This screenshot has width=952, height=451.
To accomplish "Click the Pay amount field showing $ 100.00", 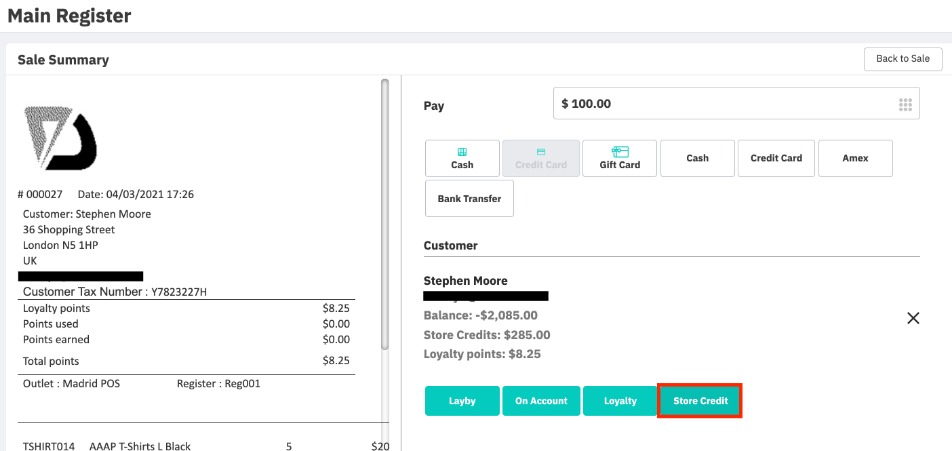I will [x=720, y=104].
